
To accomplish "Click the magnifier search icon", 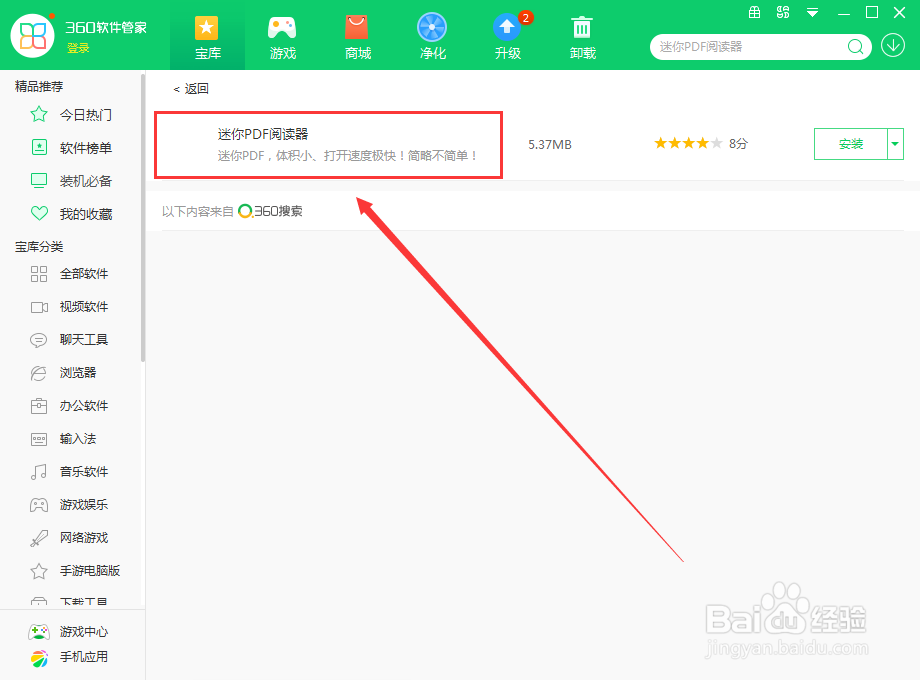I will point(855,46).
